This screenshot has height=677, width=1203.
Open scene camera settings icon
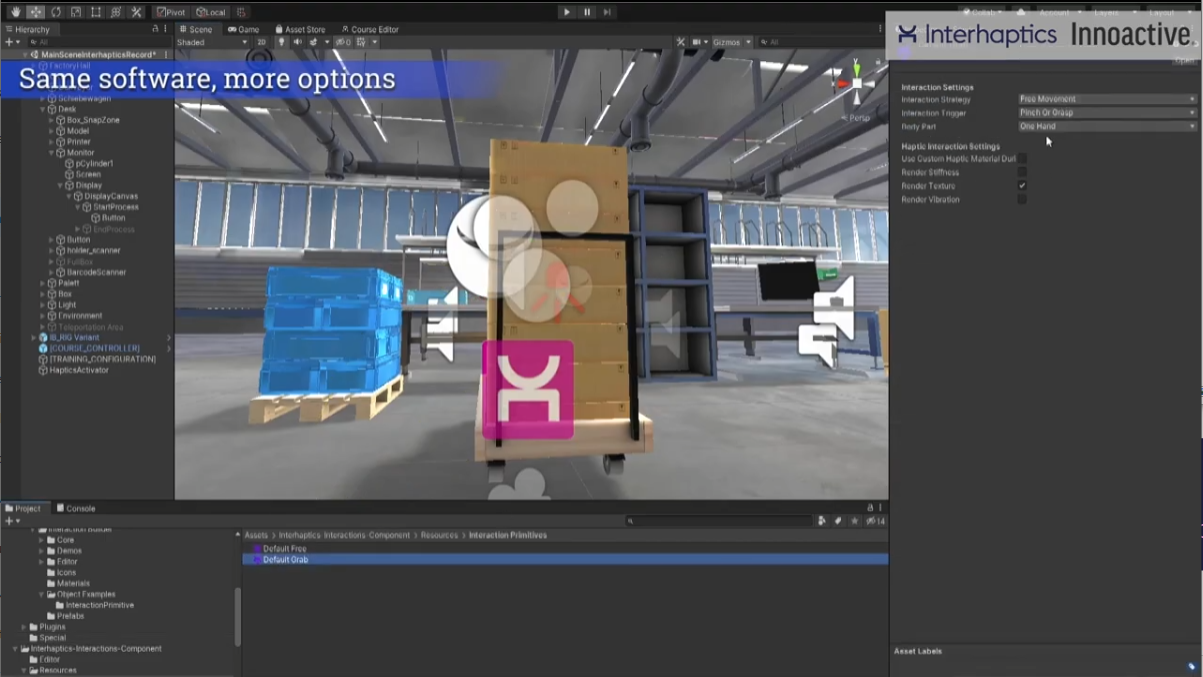[x=697, y=42]
